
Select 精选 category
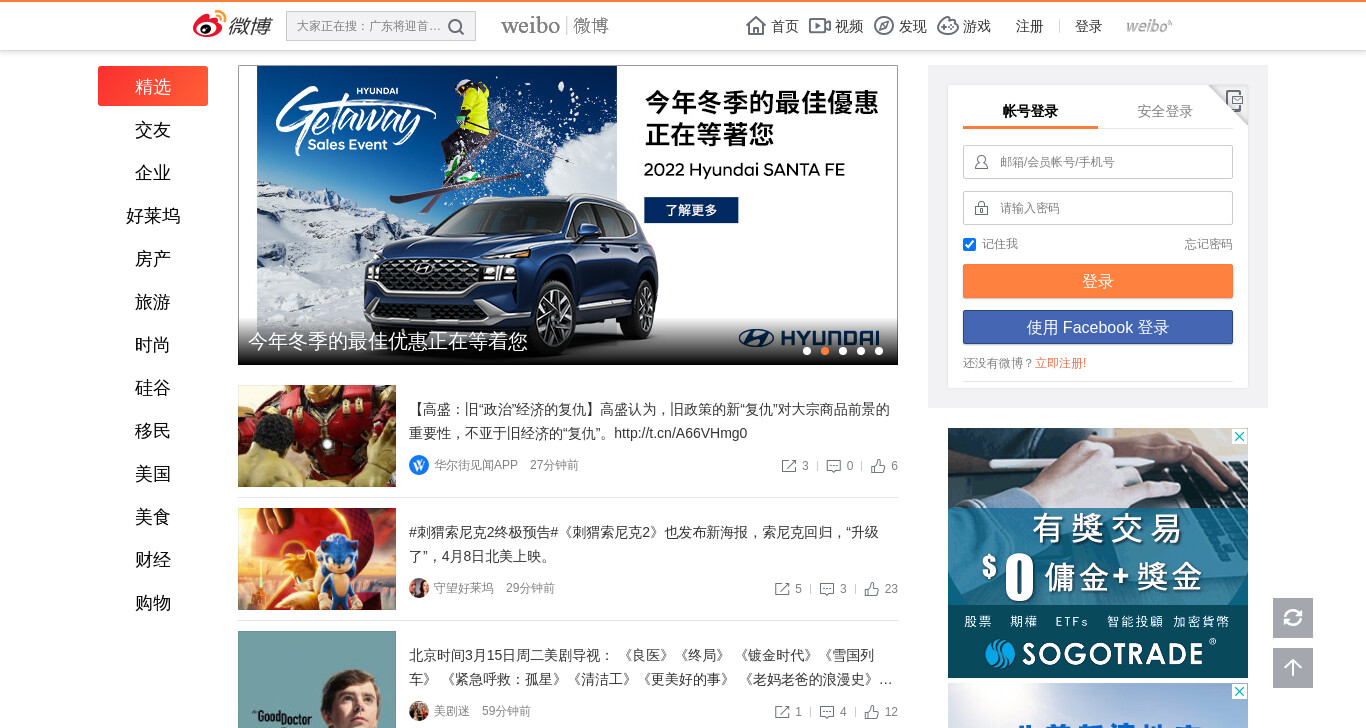click(153, 86)
